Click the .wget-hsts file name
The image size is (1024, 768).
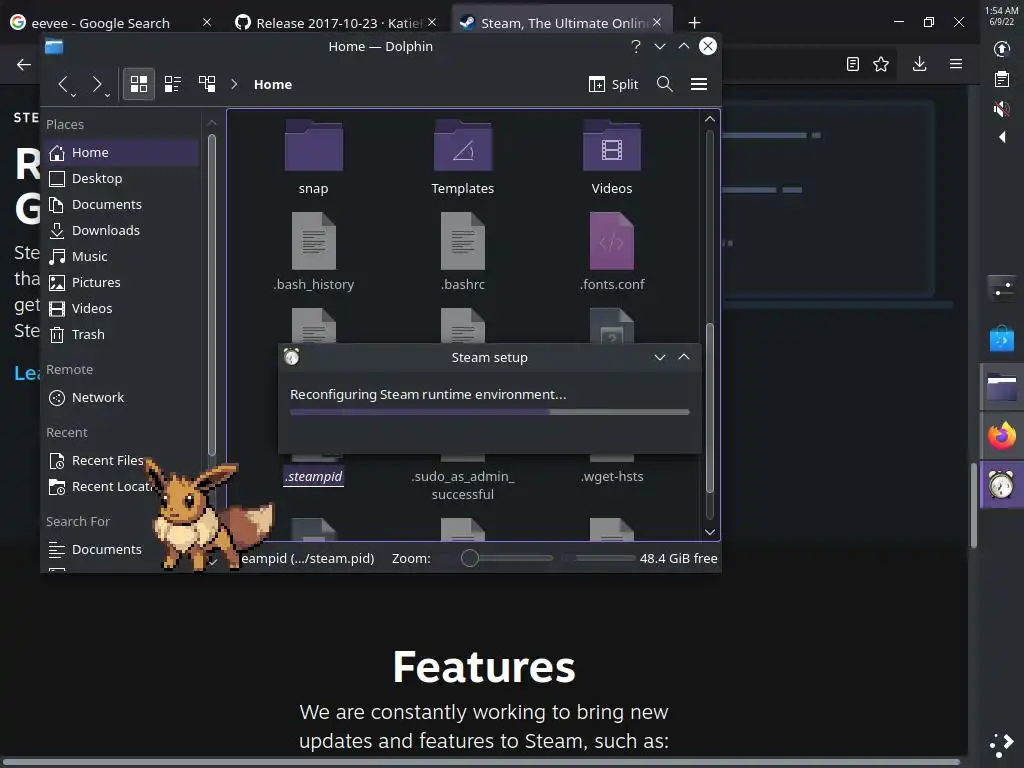612,477
